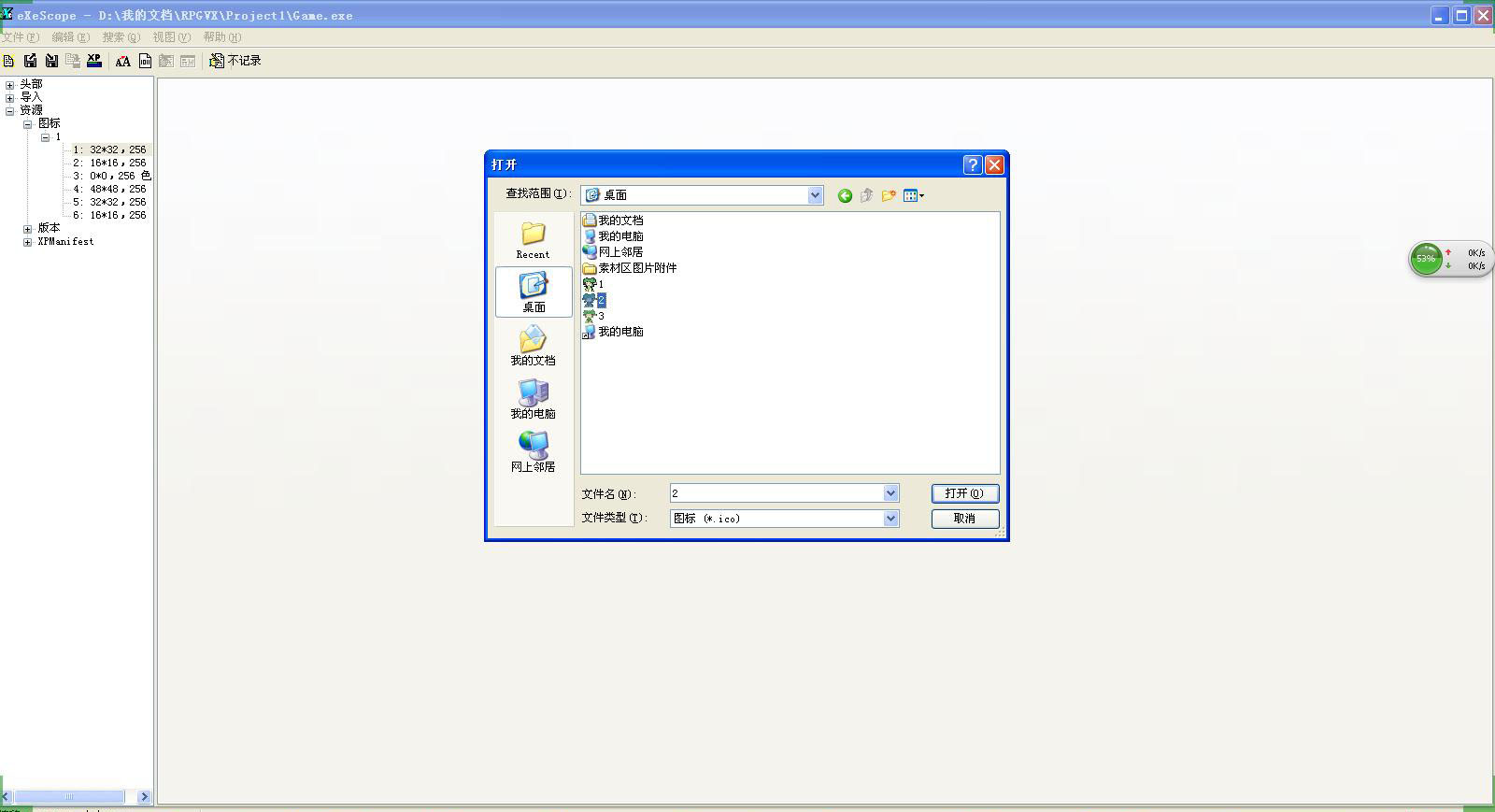
Task: Click the AA font toolbar icon
Action: (122, 61)
